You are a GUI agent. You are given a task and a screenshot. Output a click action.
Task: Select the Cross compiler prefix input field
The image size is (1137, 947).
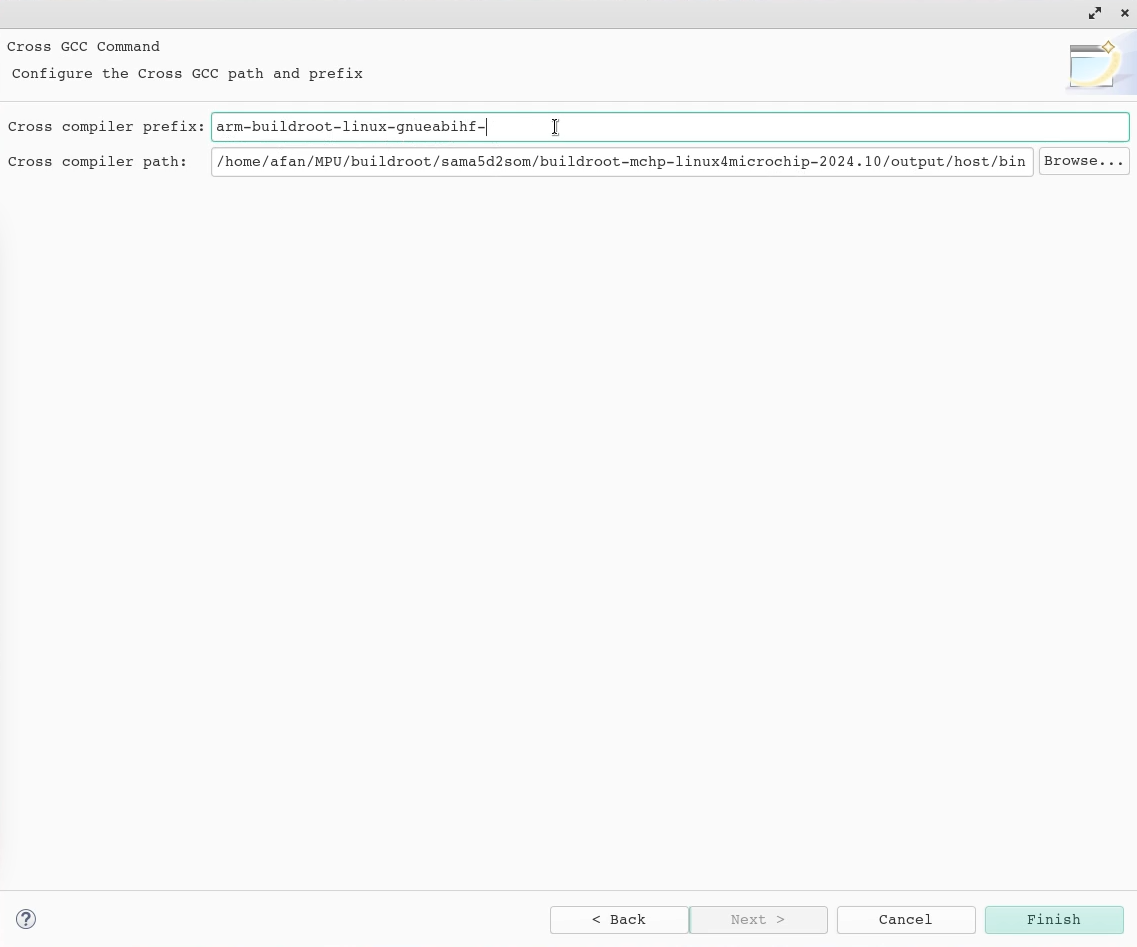[670, 127]
